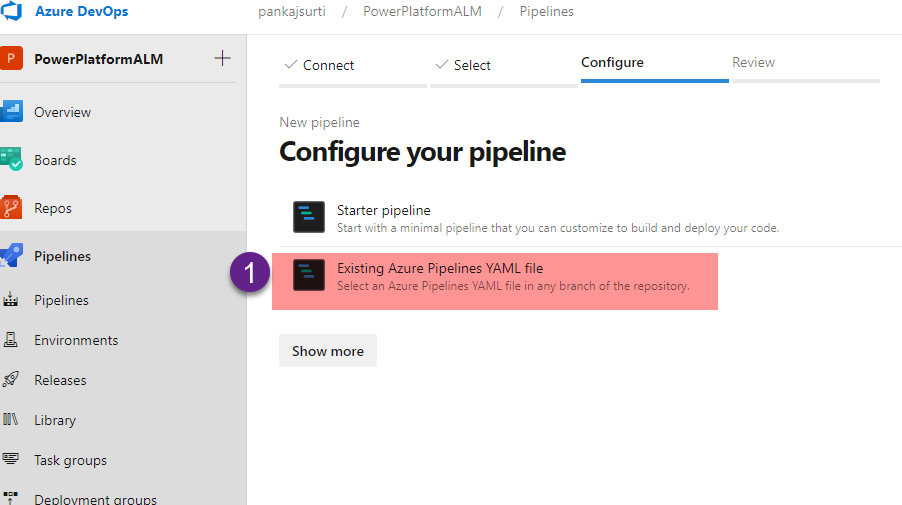Click the Task groups sidebar icon
Viewport: 902px width, 505px height.
click(x=12, y=460)
